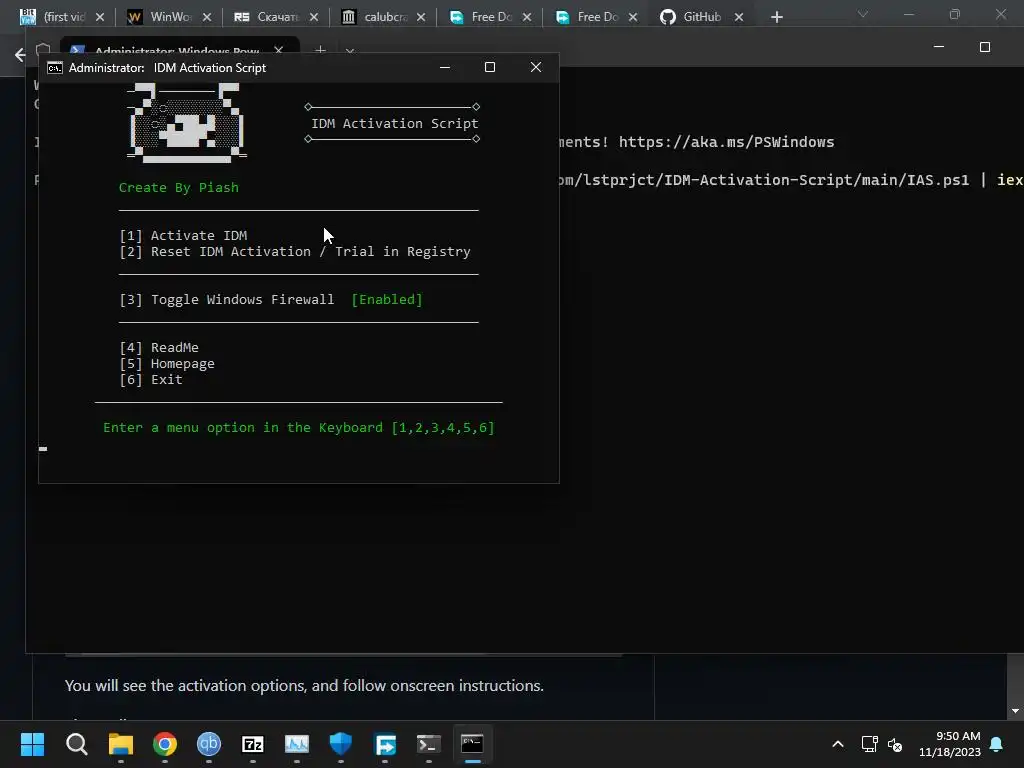The image size is (1024, 768).
Task: Click the 'You will see the activation options' sentence
Action: (x=304, y=685)
